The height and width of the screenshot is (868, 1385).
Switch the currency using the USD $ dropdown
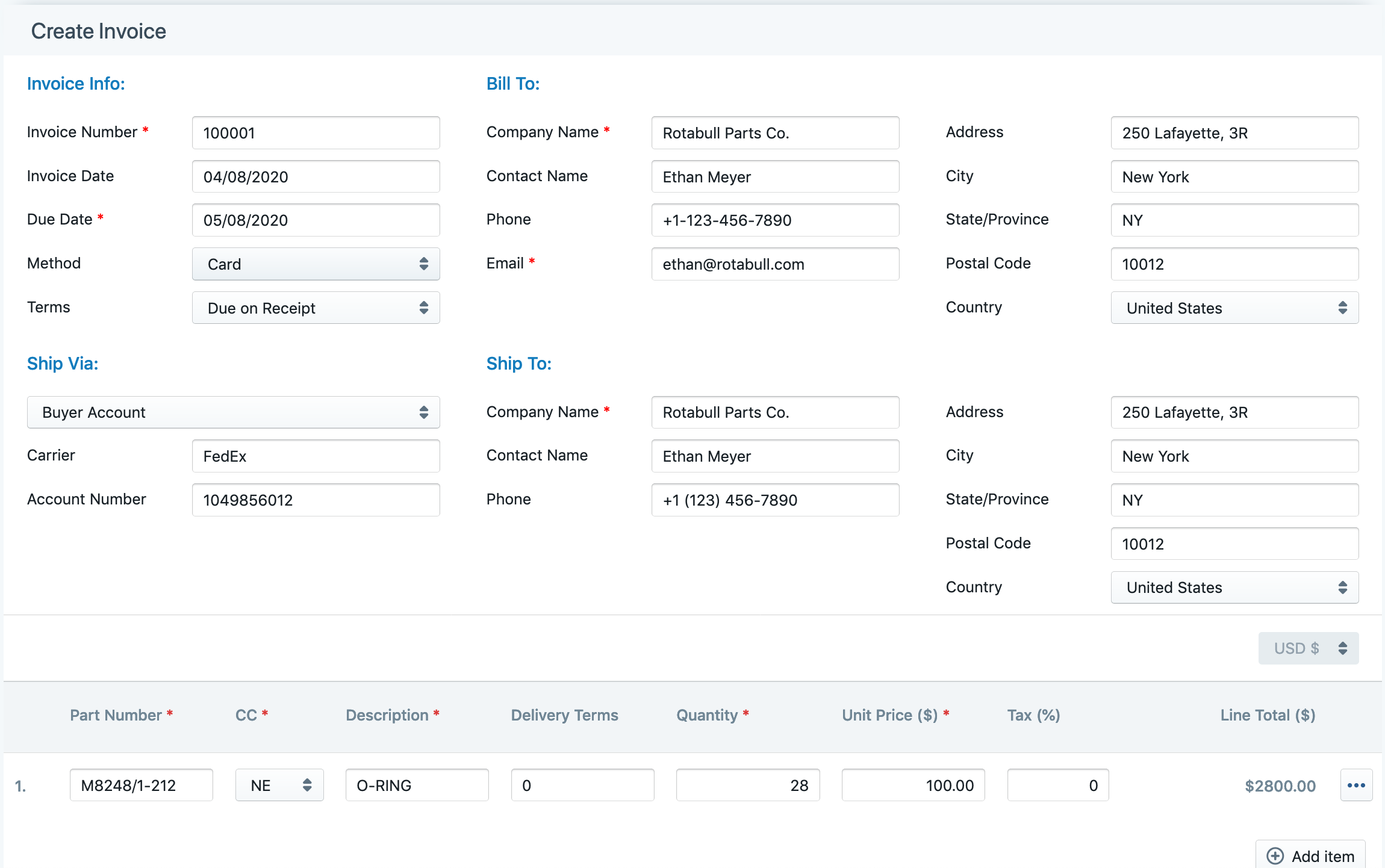pyautogui.click(x=1308, y=648)
